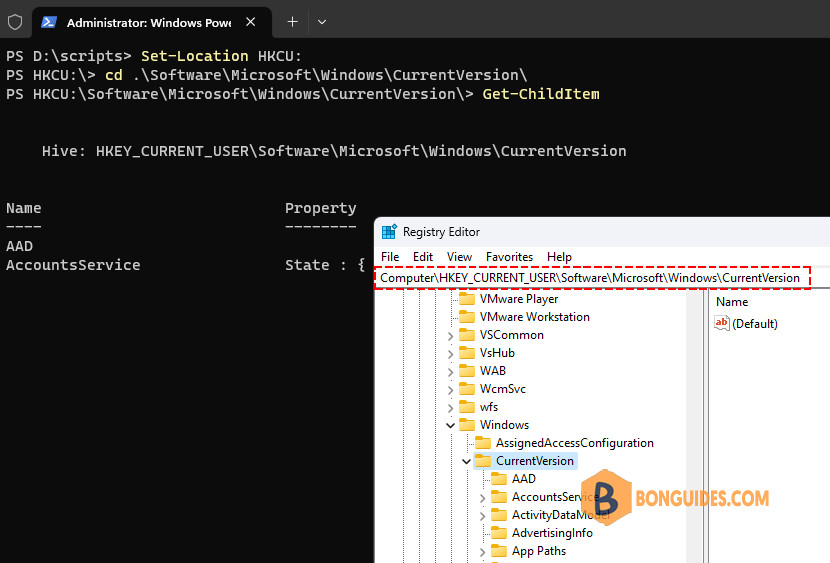Collapse the CurrentVersion key
Image resolution: width=830 pixels, height=563 pixels.
pyautogui.click(x=466, y=461)
